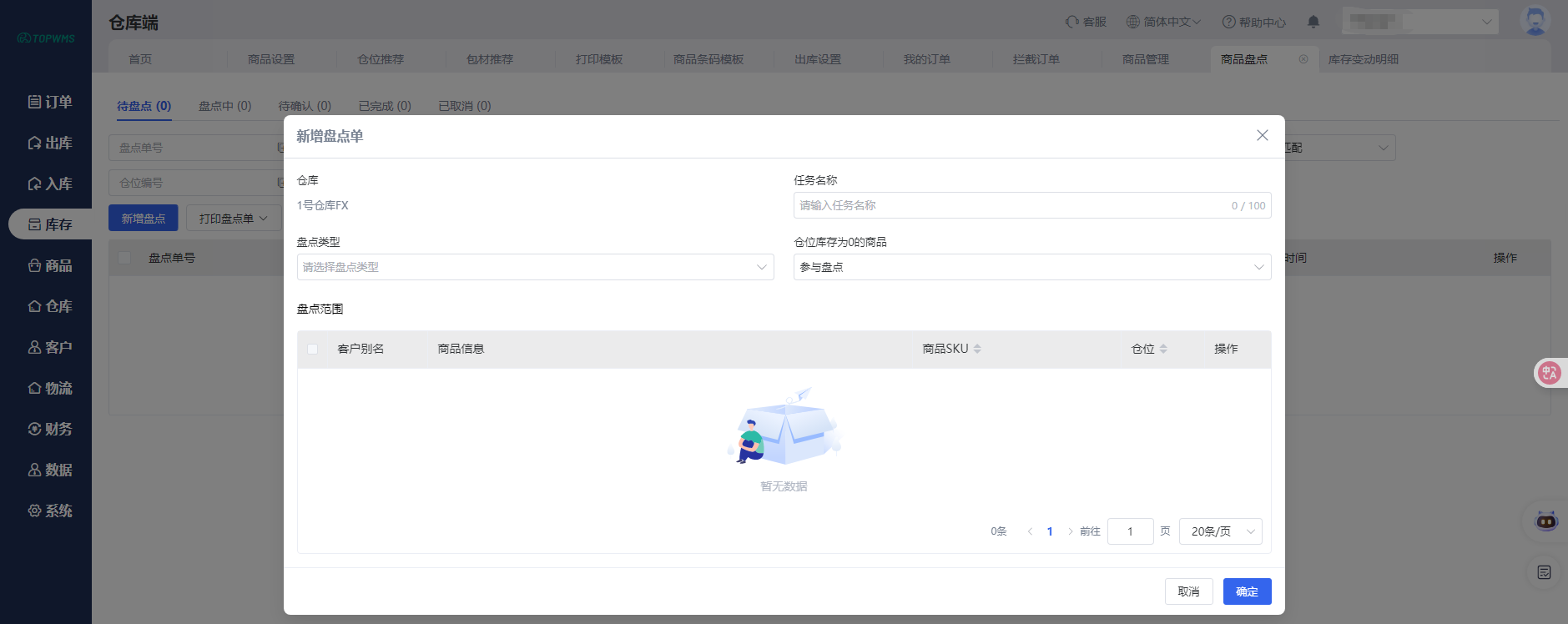The image size is (1568, 624).
Task: Click the notes floating icon at bottom right
Action: [1545, 572]
